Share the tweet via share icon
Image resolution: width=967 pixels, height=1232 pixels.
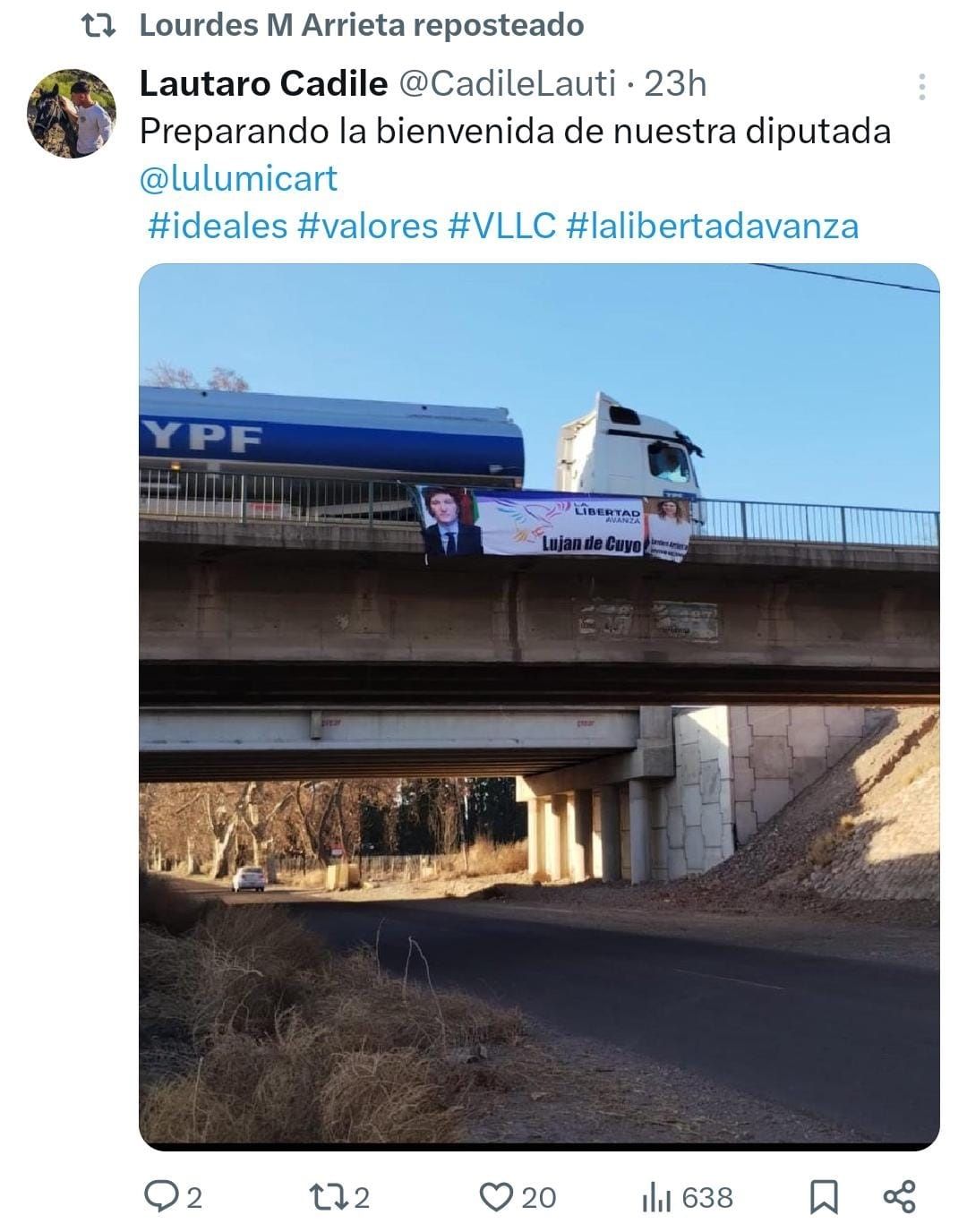[x=899, y=1196]
